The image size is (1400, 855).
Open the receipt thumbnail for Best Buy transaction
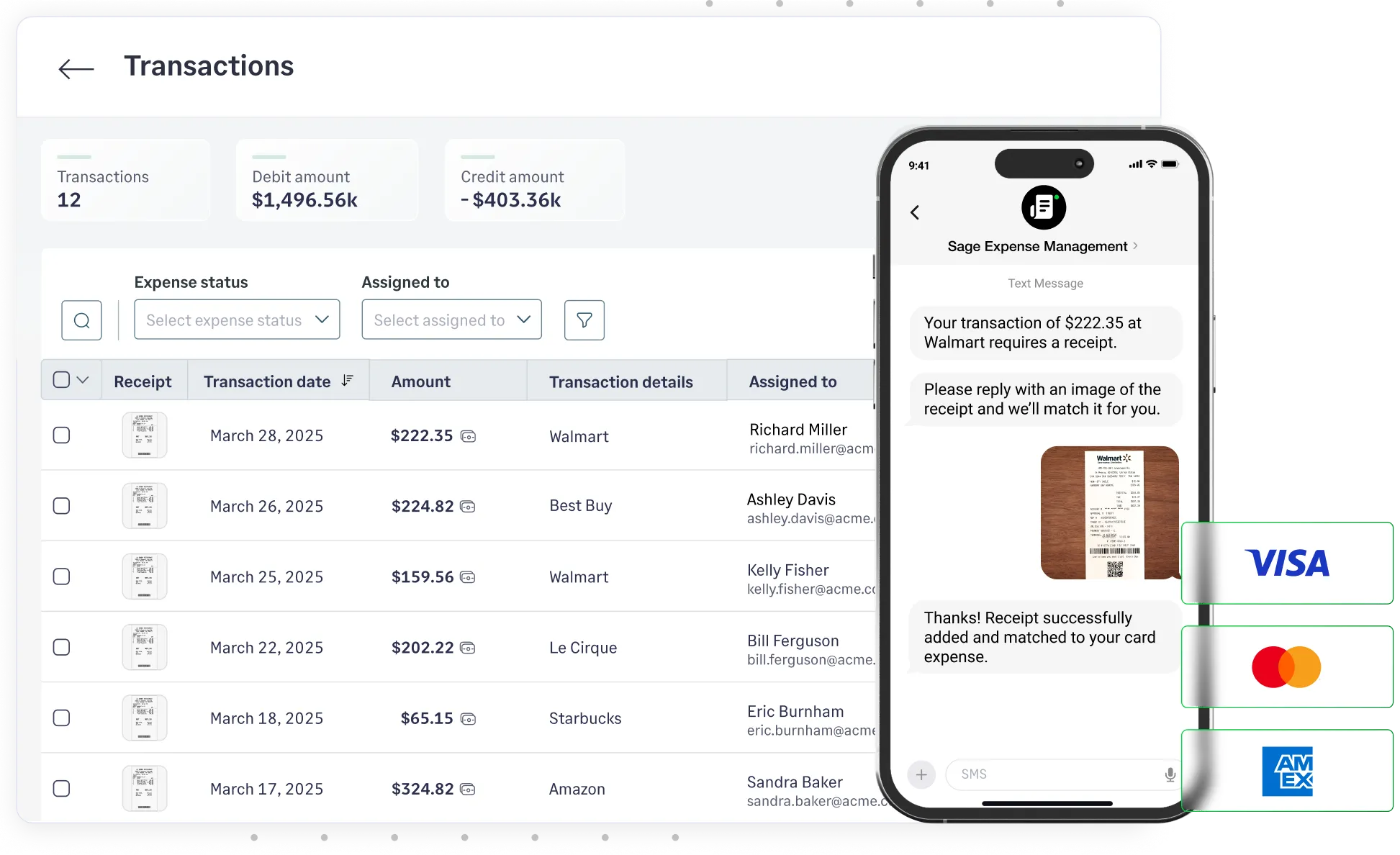(144, 505)
